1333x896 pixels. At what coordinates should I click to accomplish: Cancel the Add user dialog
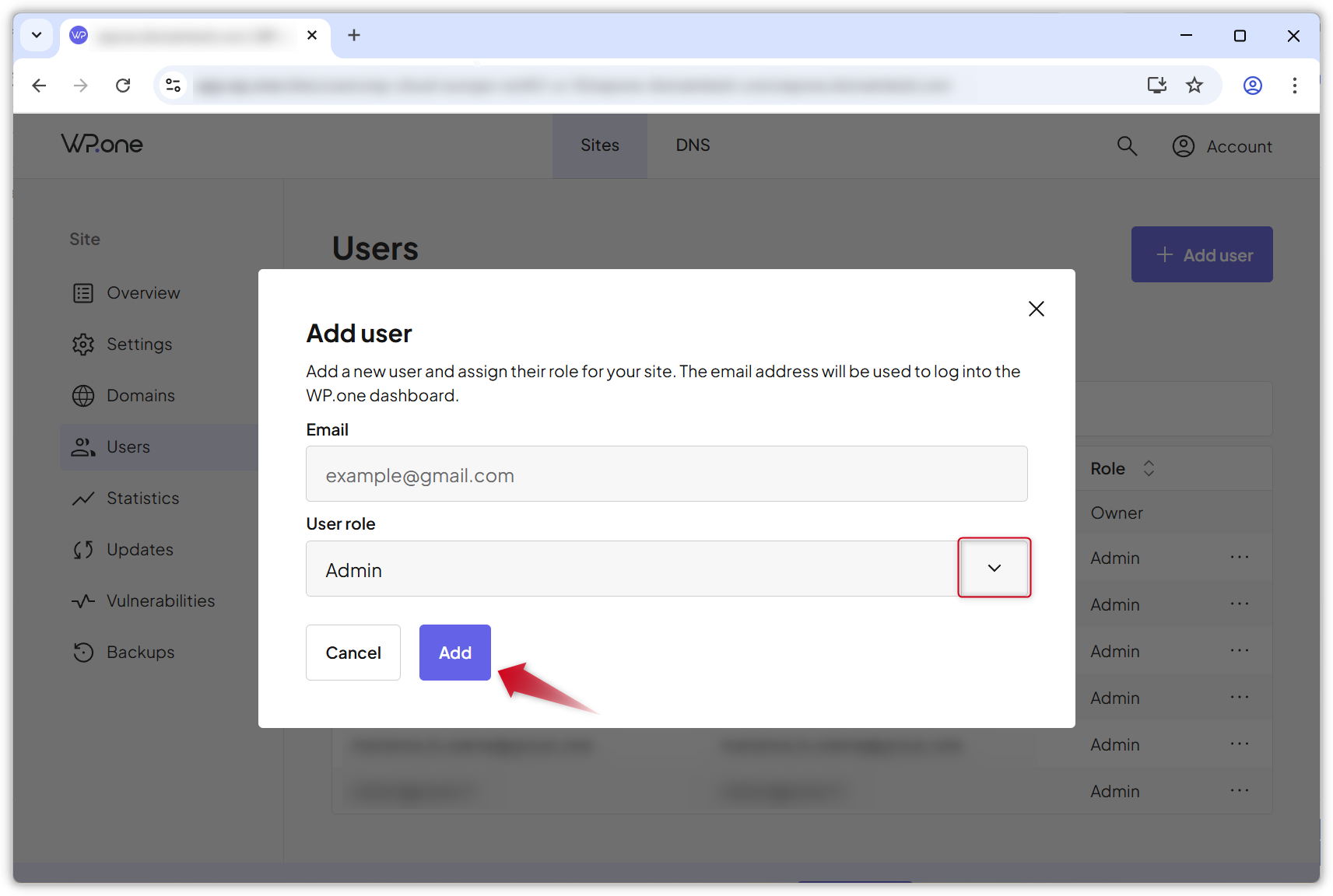coord(353,653)
